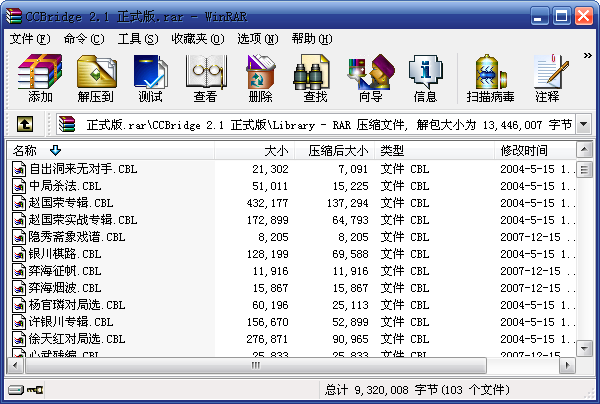Viewport: 600px width, 404px height.
Task: Click file icon of 银川棋路.CBL
Action: coord(19,254)
